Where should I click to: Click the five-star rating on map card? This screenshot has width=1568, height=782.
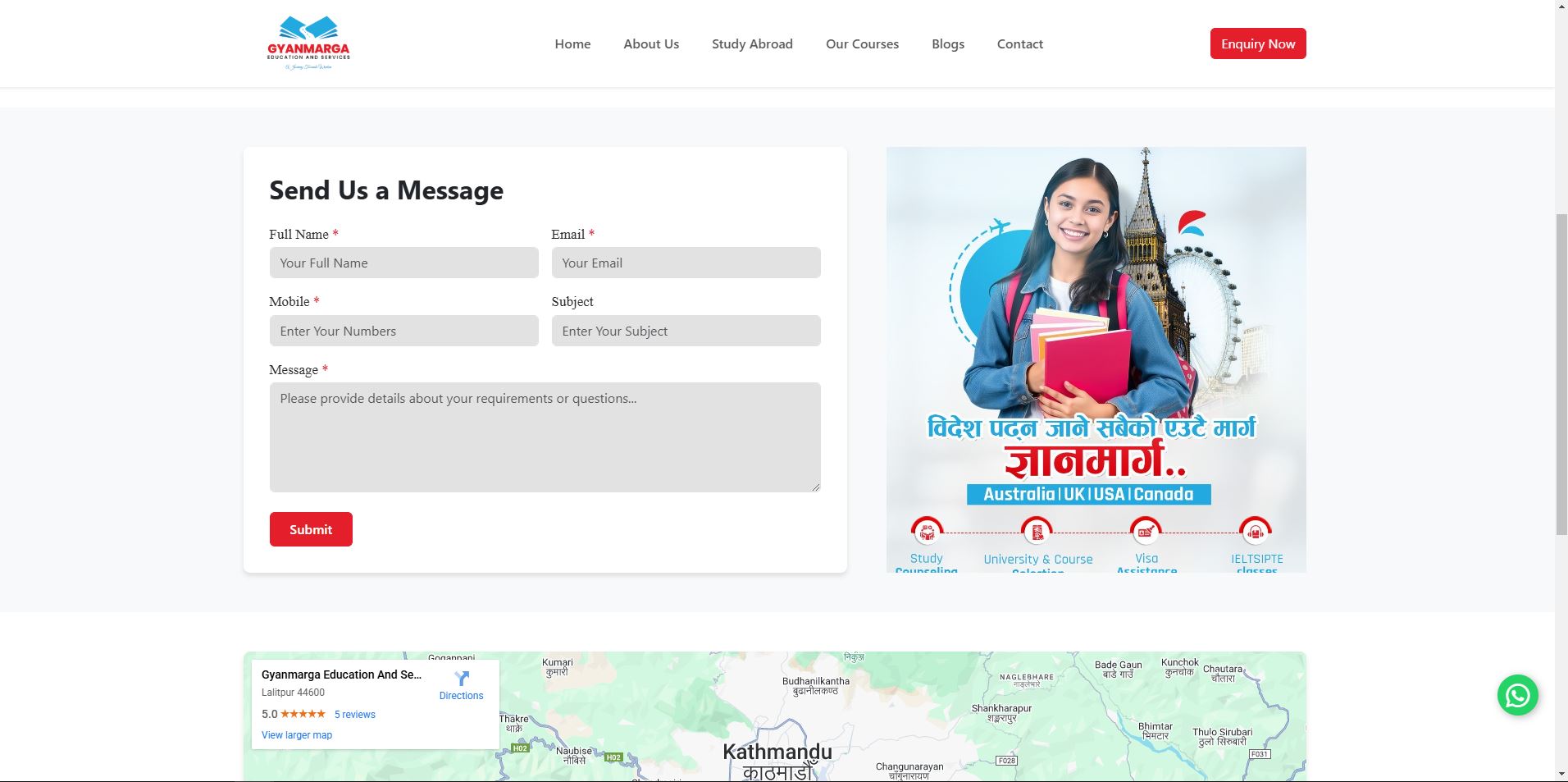click(x=303, y=714)
